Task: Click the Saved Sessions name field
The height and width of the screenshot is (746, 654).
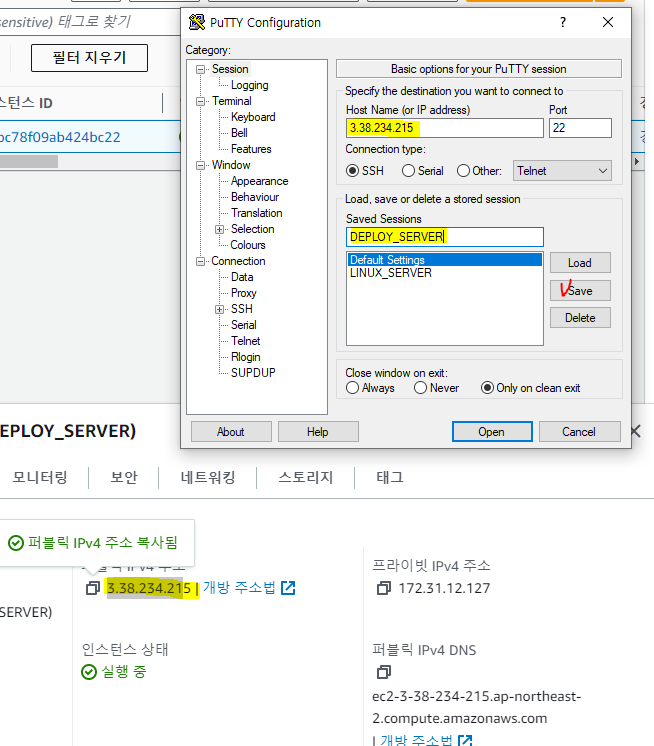Action: tap(444, 237)
